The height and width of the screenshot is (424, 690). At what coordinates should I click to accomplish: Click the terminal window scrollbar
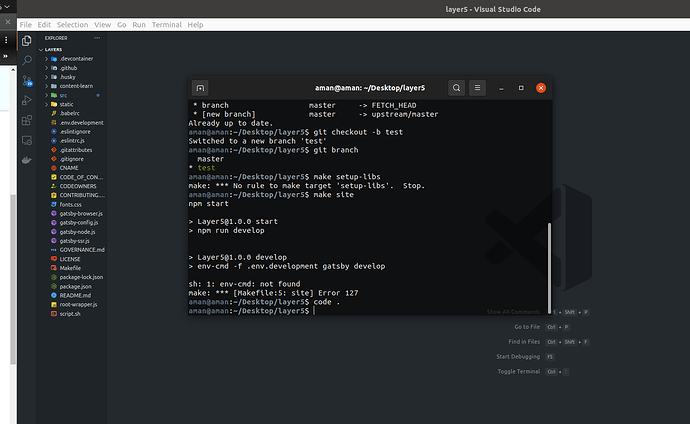(549, 267)
